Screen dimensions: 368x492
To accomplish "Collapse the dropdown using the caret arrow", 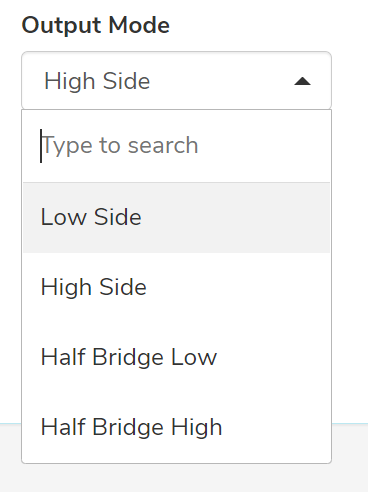I will (302, 82).
